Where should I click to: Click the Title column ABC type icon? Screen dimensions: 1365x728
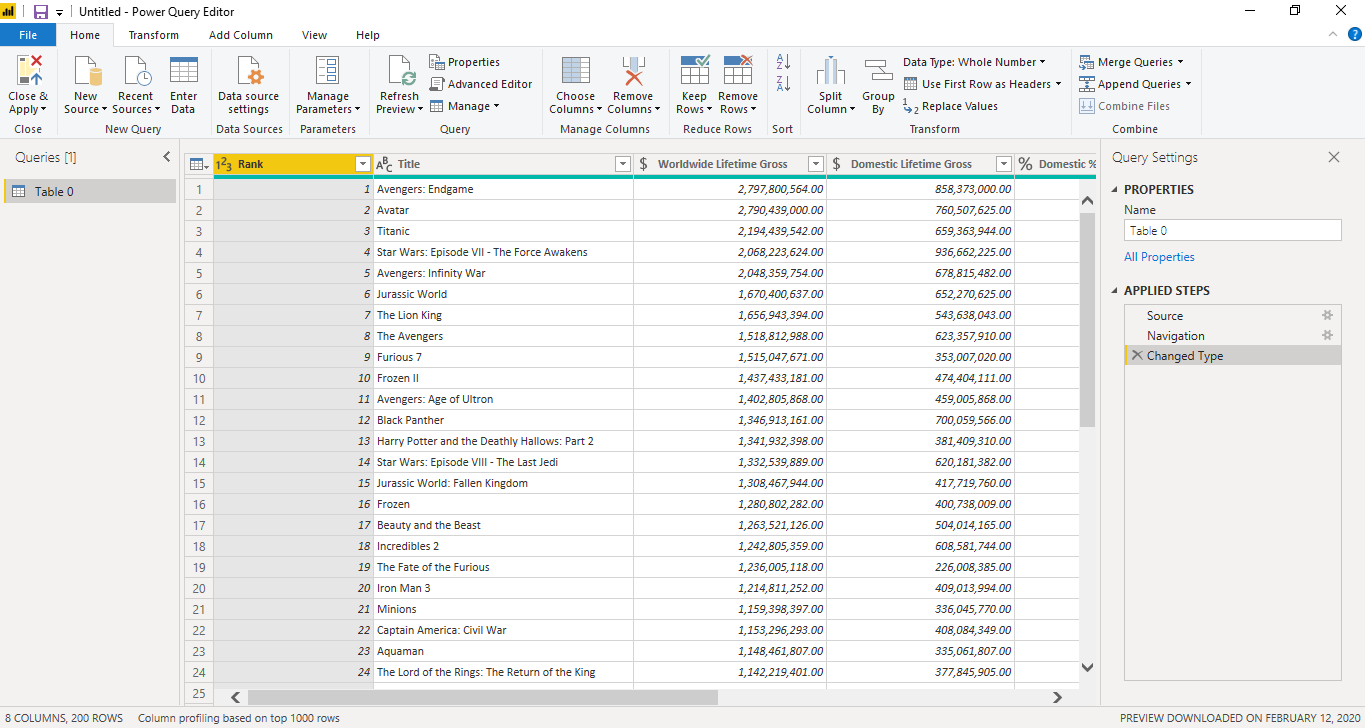click(x=385, y=164)
